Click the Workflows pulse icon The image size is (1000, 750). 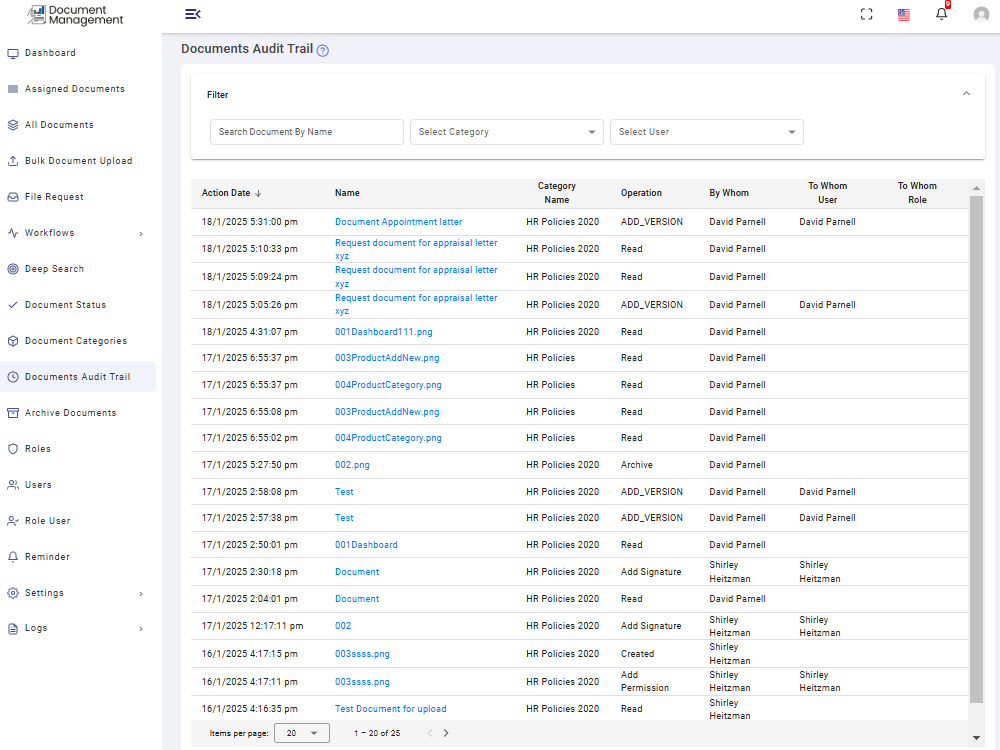(13, 233)
